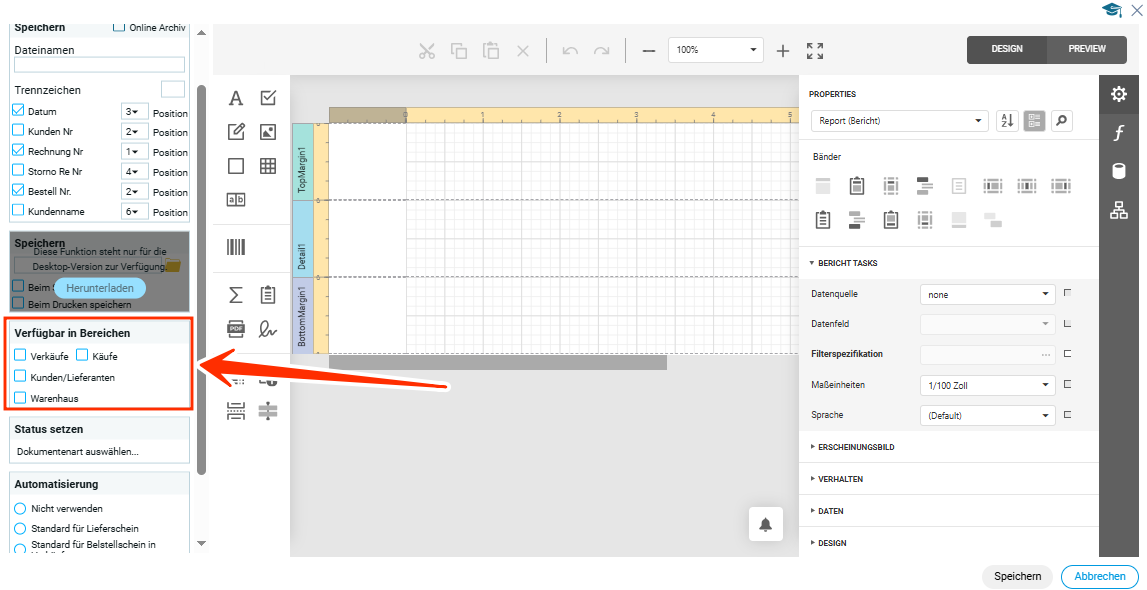This screenshot has width=1147, height=590.
Task: Open the Expressions tab icon
Action: pos(1119,133)
